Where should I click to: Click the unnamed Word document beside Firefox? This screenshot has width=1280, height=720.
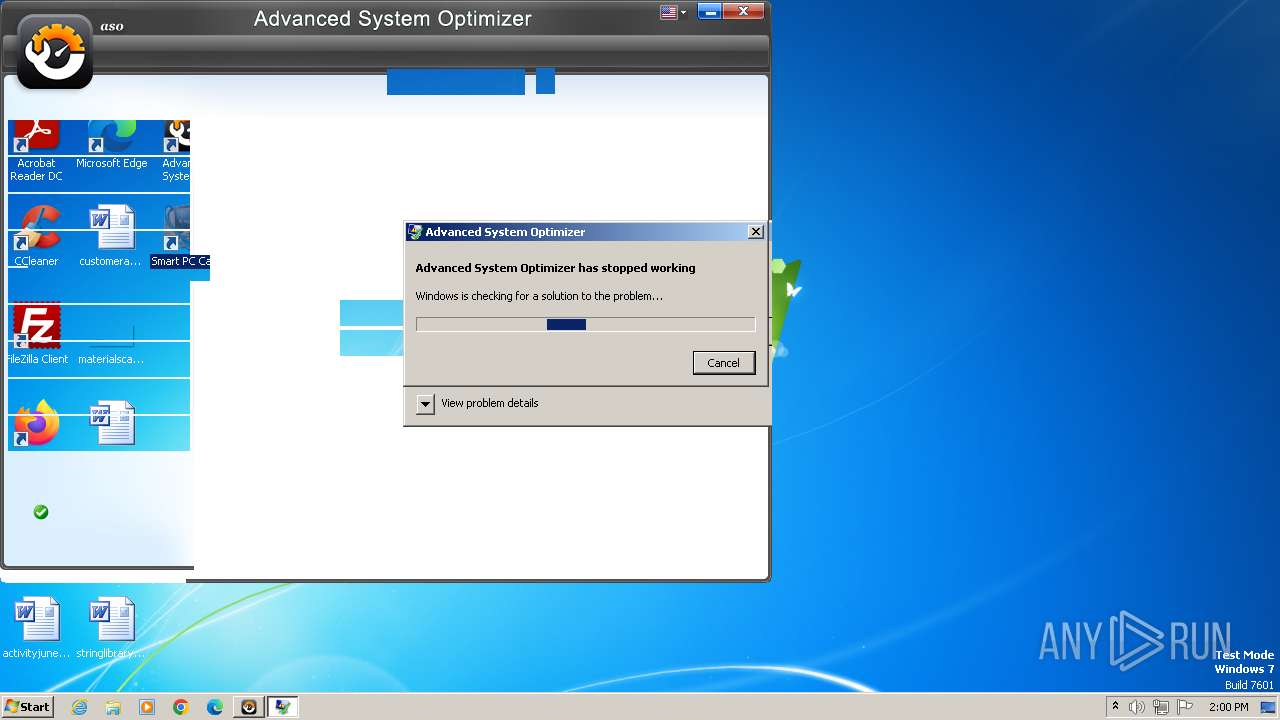tap(111, 424)
